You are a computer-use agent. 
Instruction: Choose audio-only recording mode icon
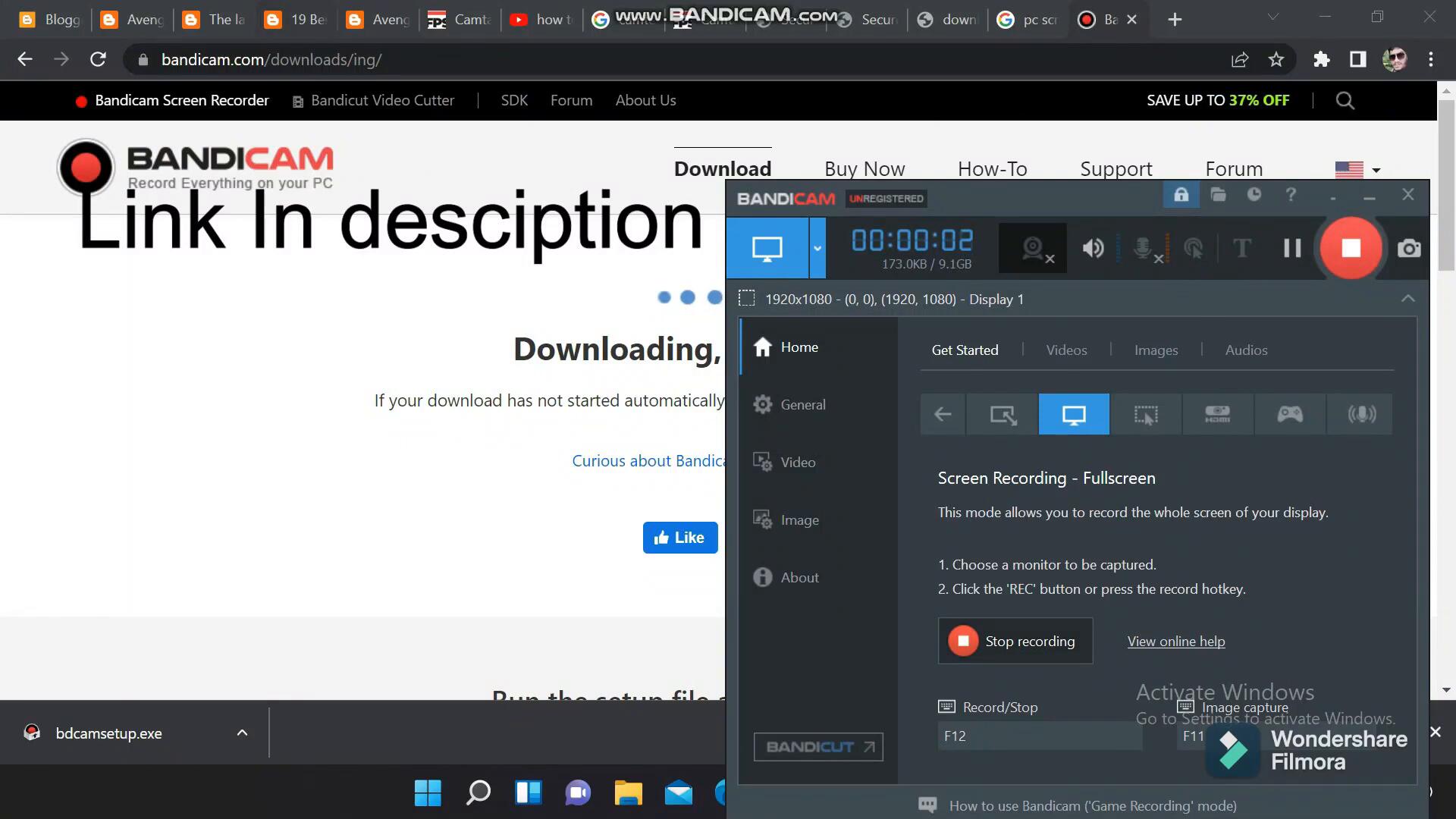click(x=1362, y=414)
